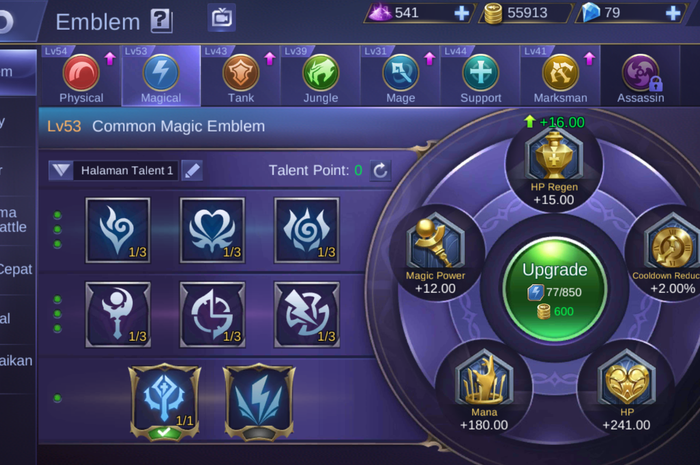The image size is (700, 465).
Task: Open the Emblem help question mark icon
Action: (x=161, y=21)
